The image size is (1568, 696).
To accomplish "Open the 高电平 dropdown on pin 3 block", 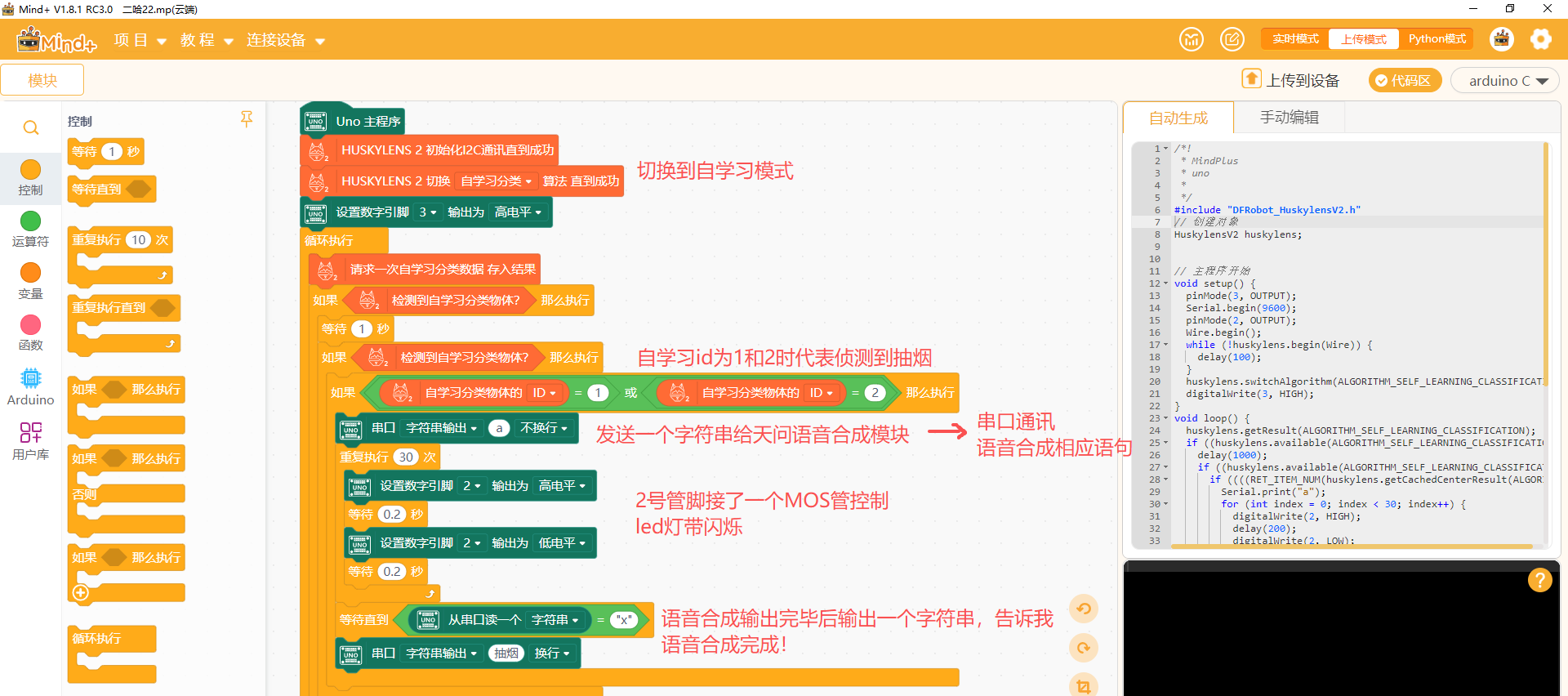I will click(518, 212).
